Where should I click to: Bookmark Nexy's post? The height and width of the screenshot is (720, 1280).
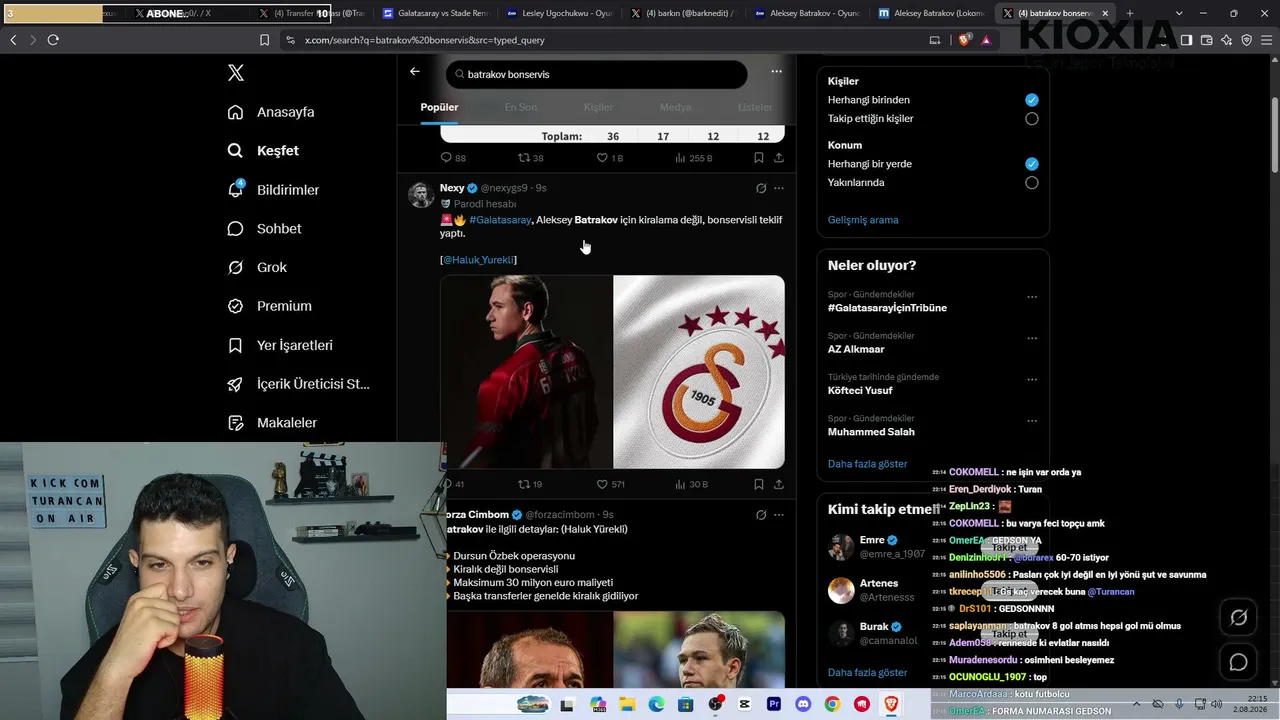tap(759, 484)
